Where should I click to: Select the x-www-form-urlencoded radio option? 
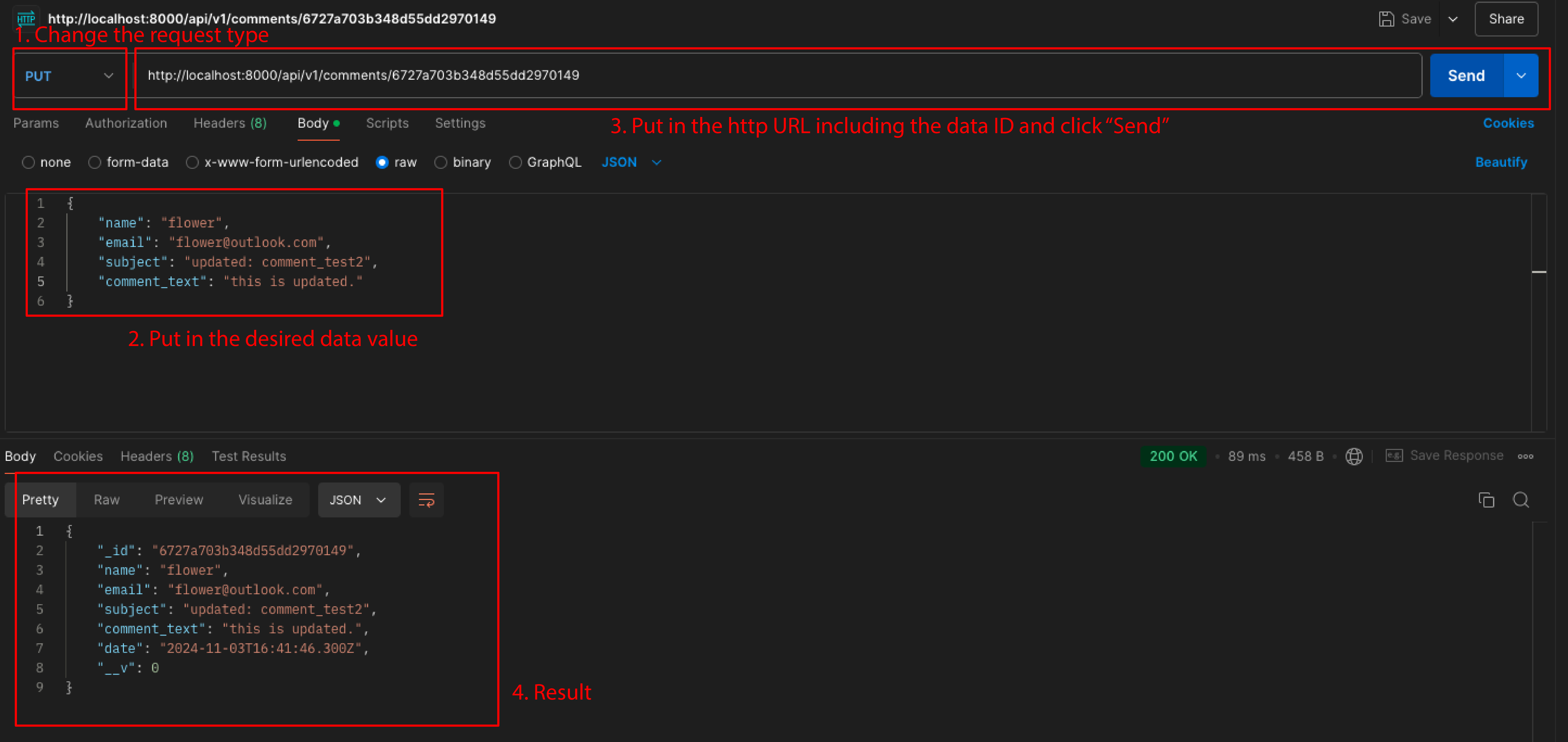[192, 163]
